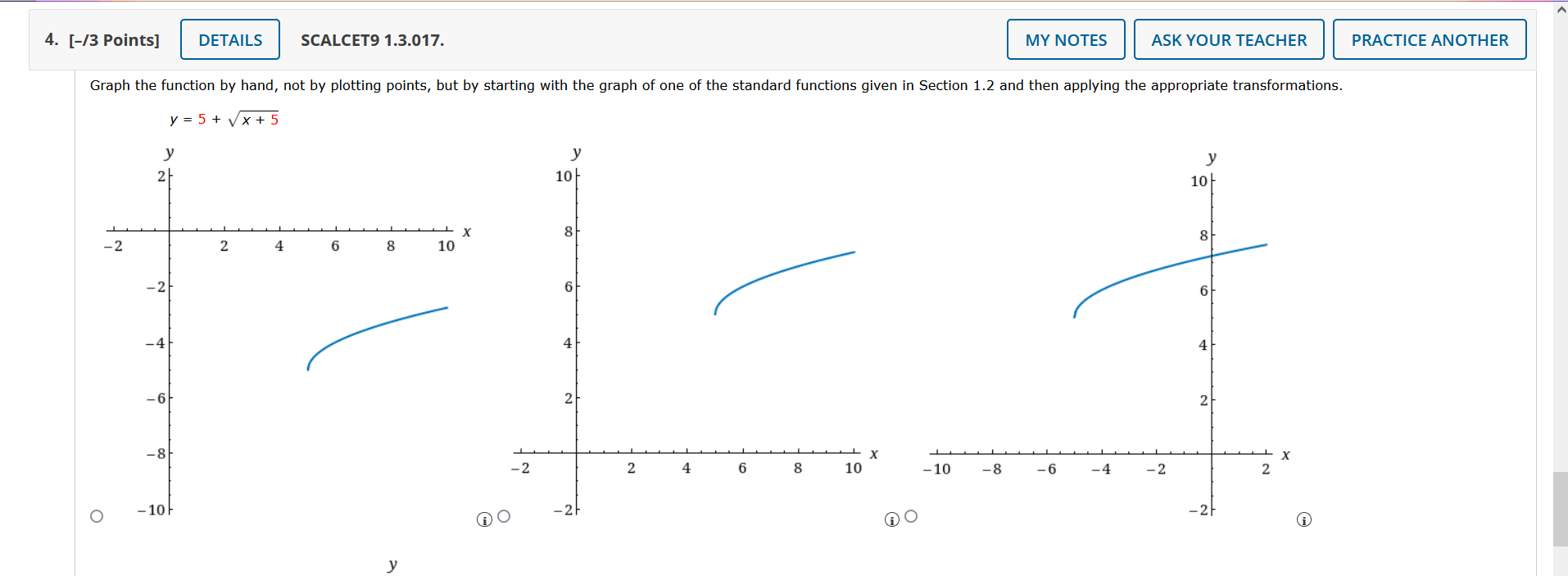Click the equation y = 5 + sqrt(x+5)
Image resolution: width=1568 pixels, height=576 pixels.
[223, 120]
